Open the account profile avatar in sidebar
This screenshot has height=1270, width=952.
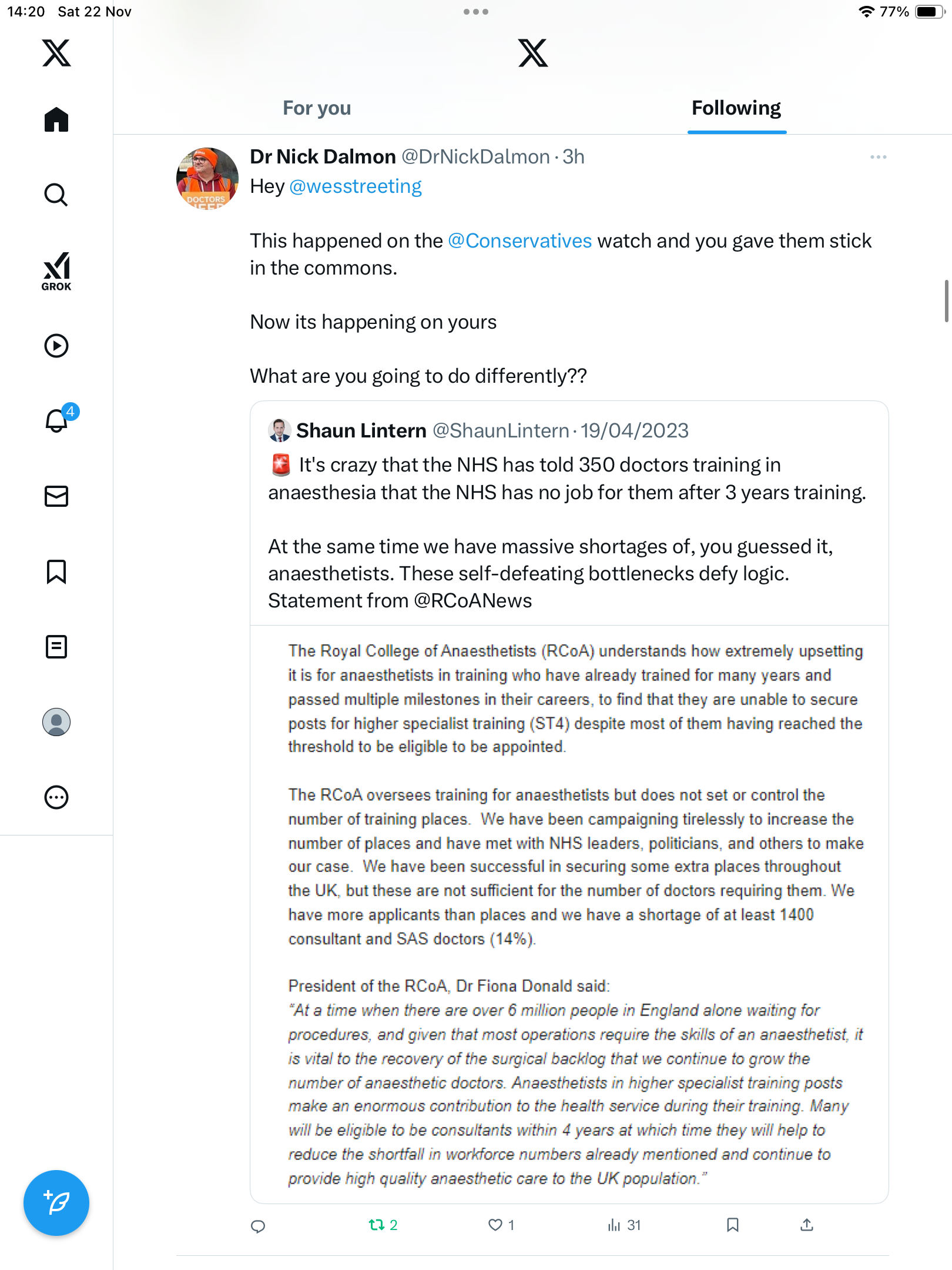[x=56, y=722]
